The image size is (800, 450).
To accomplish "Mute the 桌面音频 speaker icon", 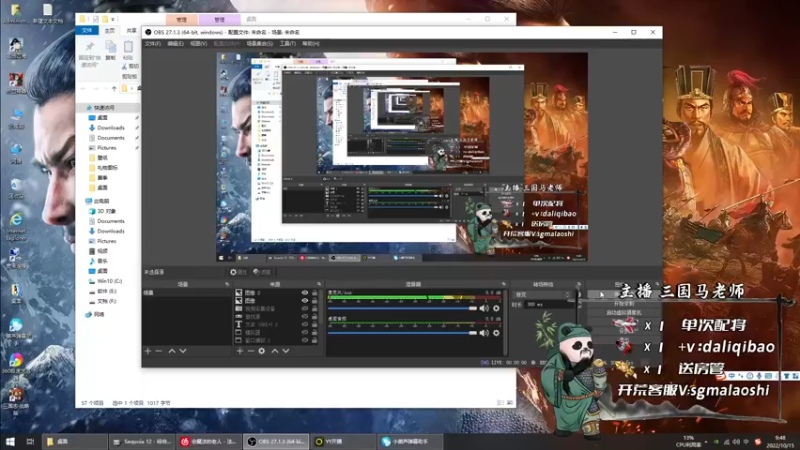I will tap(484, 333).
